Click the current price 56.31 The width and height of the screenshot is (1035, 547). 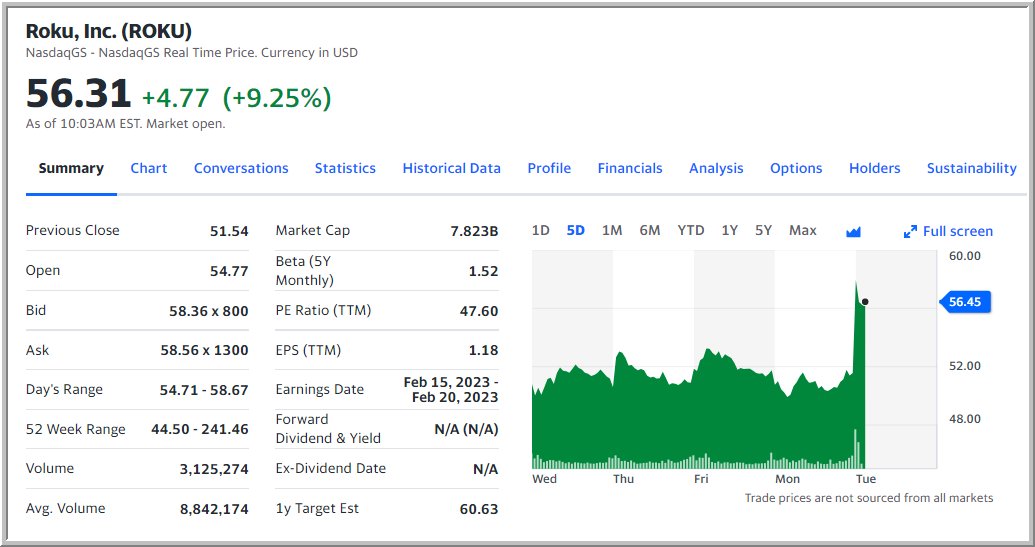(79, 93)
